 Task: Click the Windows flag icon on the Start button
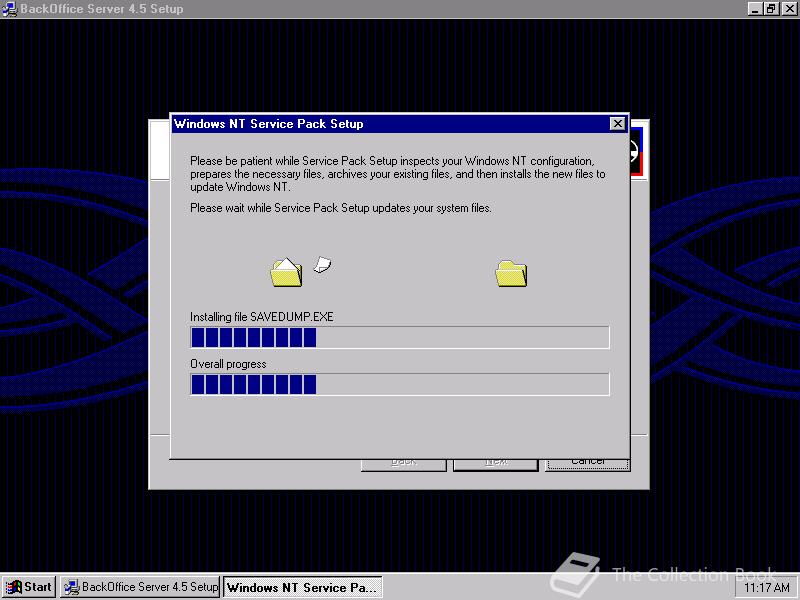(x=14, y=587)
